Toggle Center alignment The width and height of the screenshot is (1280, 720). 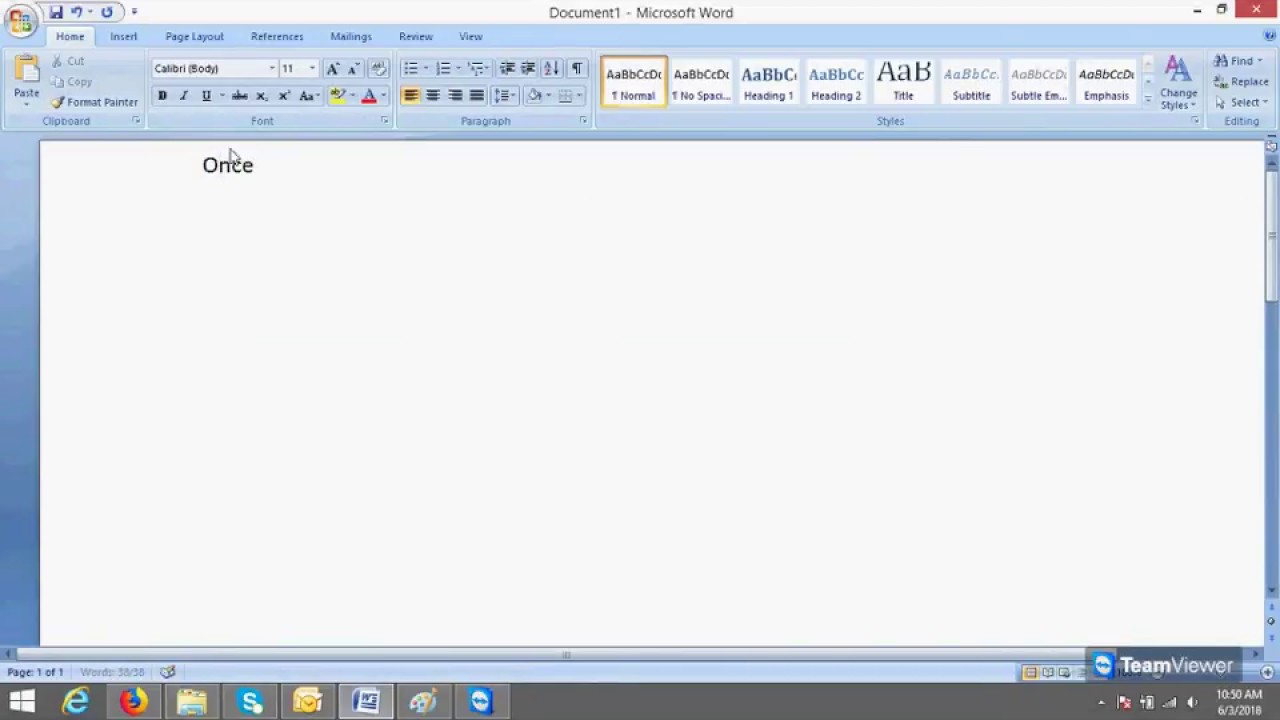point(433,96)
